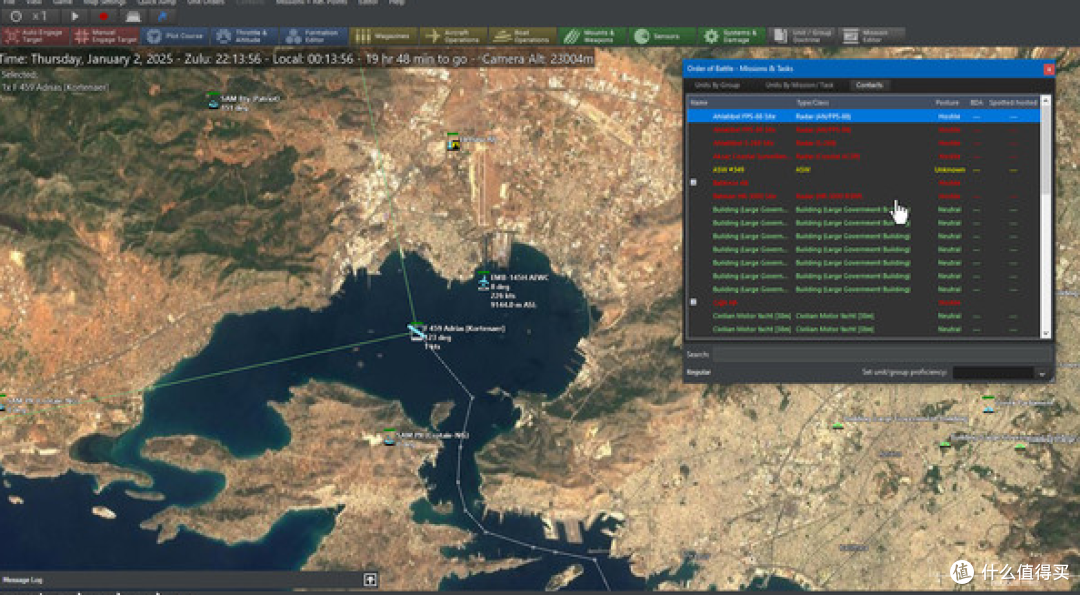Open Unit / Group Doctrine
The width and height of the screenshot is (1080, 595).
pyautogui.click(x=802, y=36)
